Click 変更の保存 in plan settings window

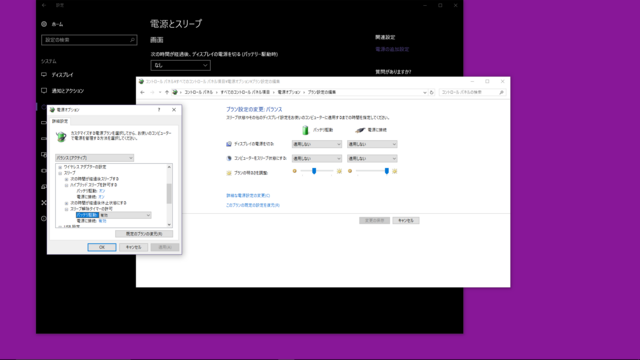(374, 220)
